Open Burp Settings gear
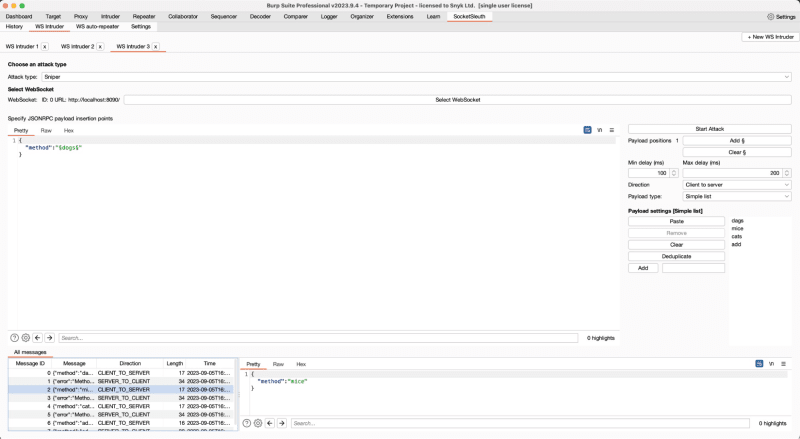Viewport: 800px width, 439px height. pos(781,16)
